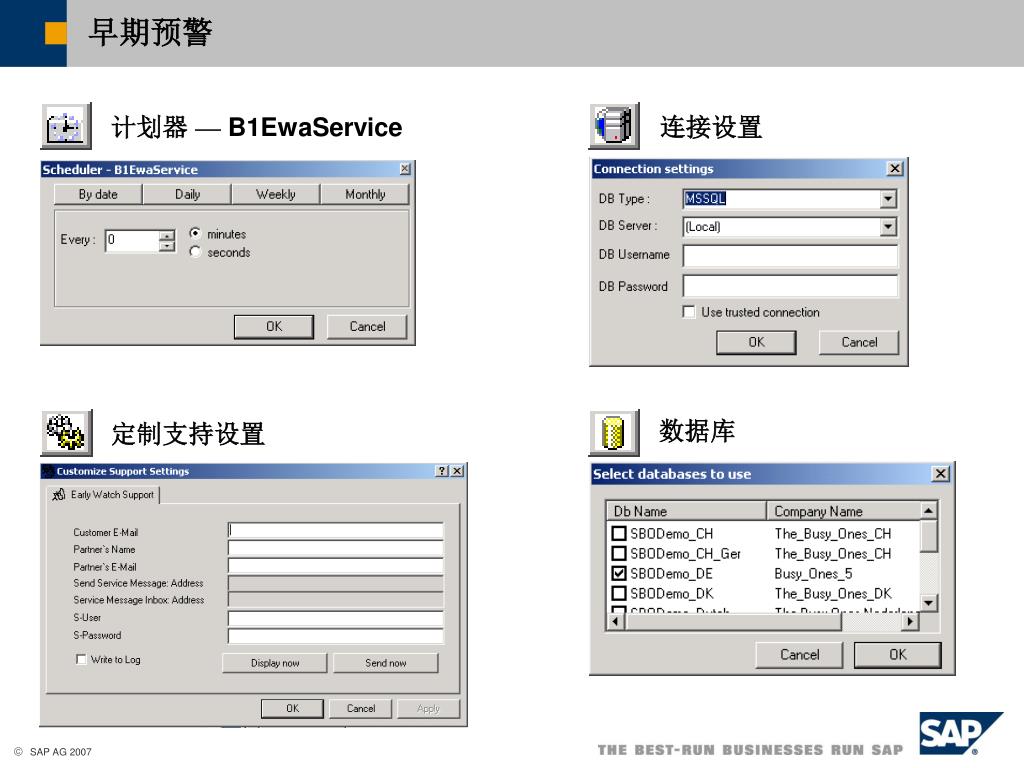This screenshot has width=1024, height=768.
Task: Click the Company Name column header
Action: click(x=843, y=511)
